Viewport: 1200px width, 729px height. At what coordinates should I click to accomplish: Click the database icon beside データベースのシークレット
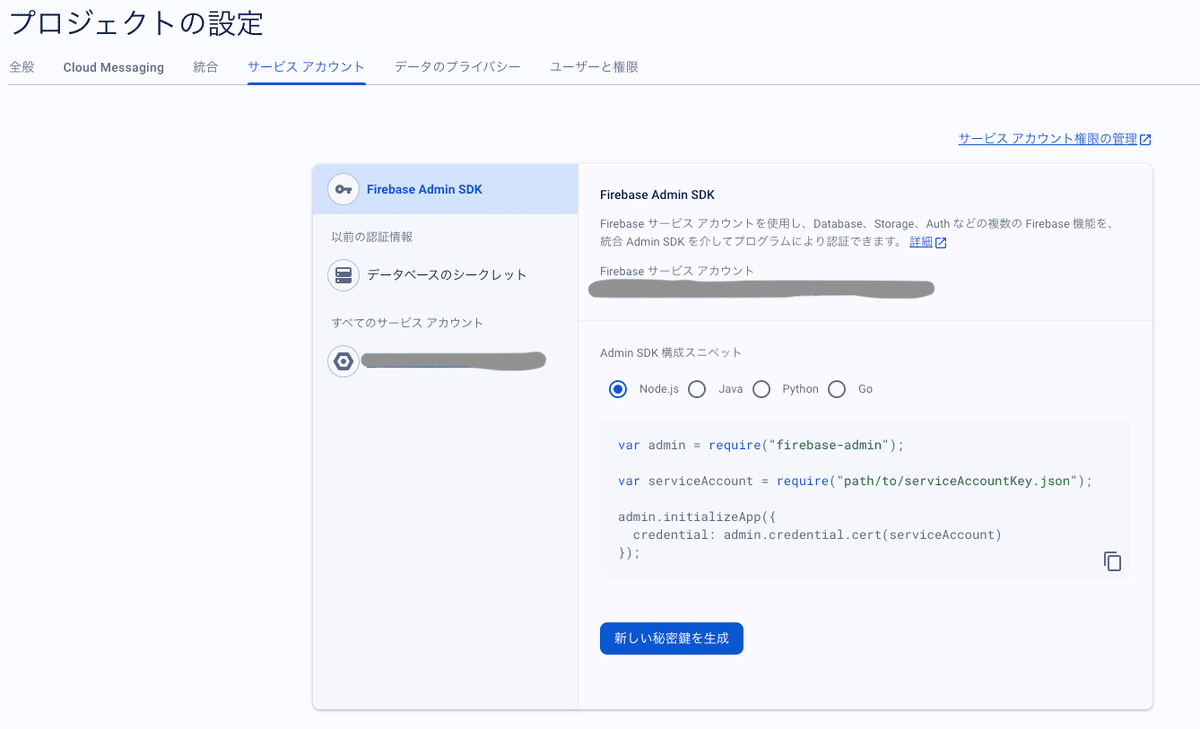point(343,275)
